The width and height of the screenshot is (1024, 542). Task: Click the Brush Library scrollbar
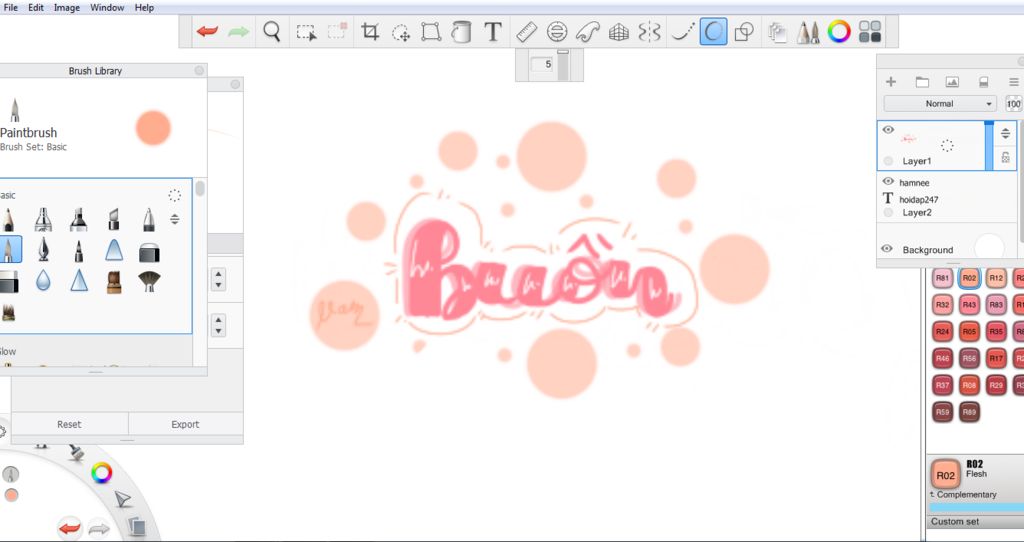[x=200, y=189]
